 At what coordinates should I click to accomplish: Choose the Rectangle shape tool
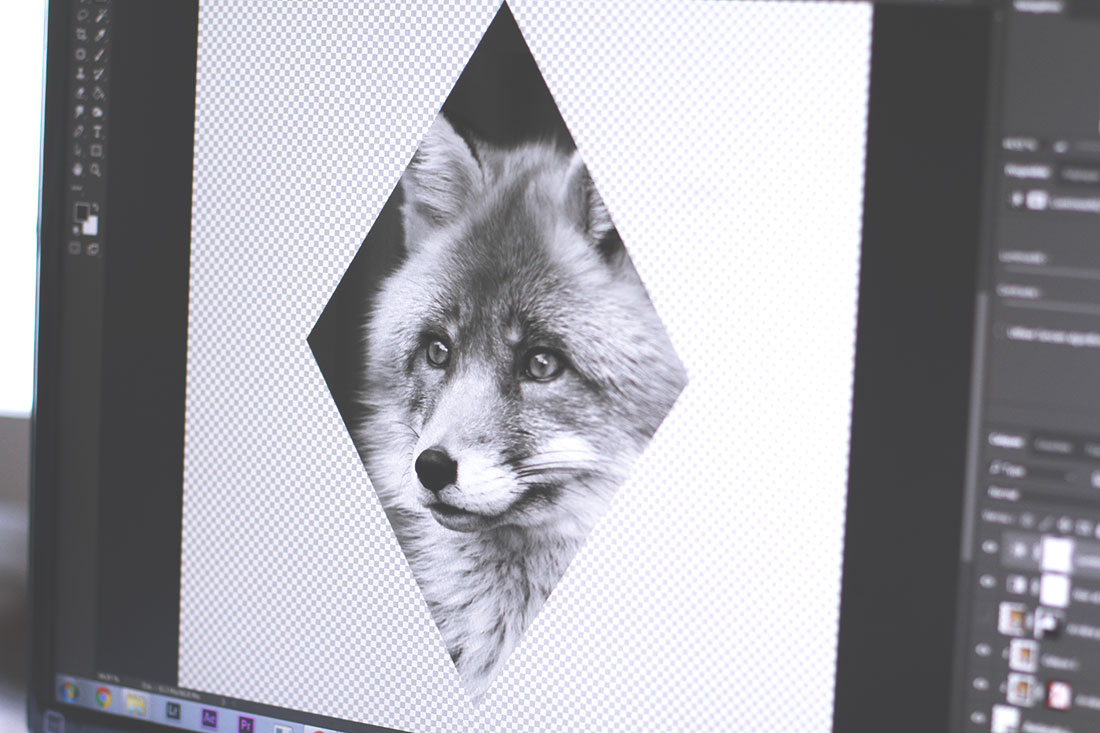pyautogui.click(x=96, y=150)
